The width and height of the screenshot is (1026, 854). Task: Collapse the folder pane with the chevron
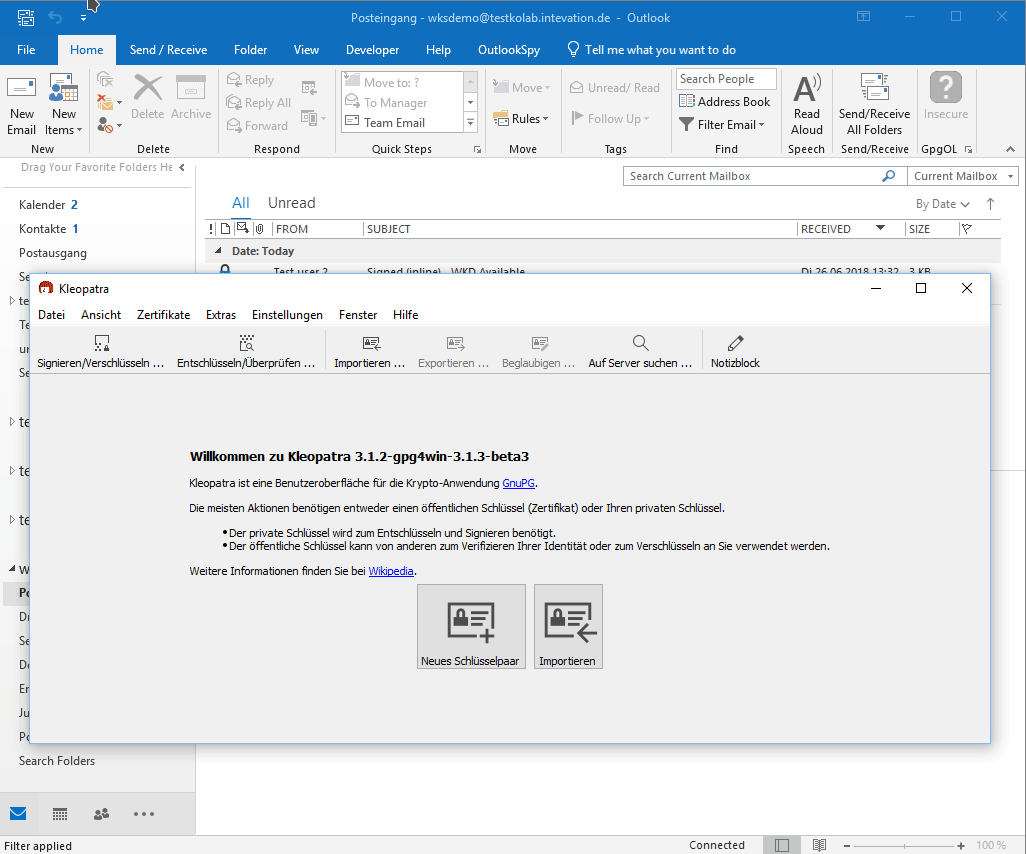pos(182,168)
